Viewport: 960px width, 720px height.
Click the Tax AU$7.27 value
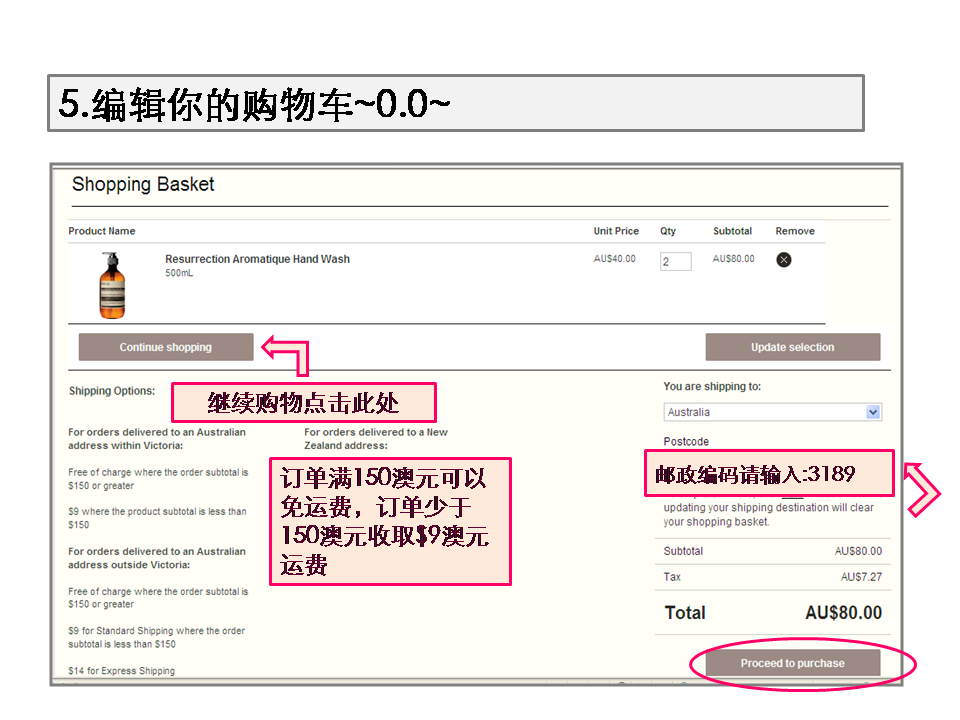click(861, 577)
